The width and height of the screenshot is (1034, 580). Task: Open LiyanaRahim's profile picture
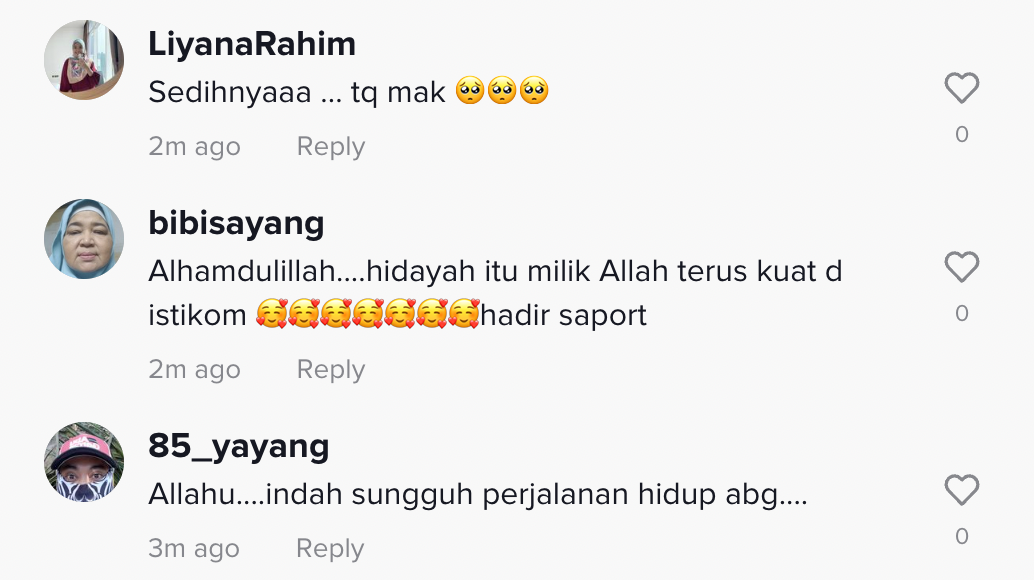pyautogui.click(x=84, y=60)
